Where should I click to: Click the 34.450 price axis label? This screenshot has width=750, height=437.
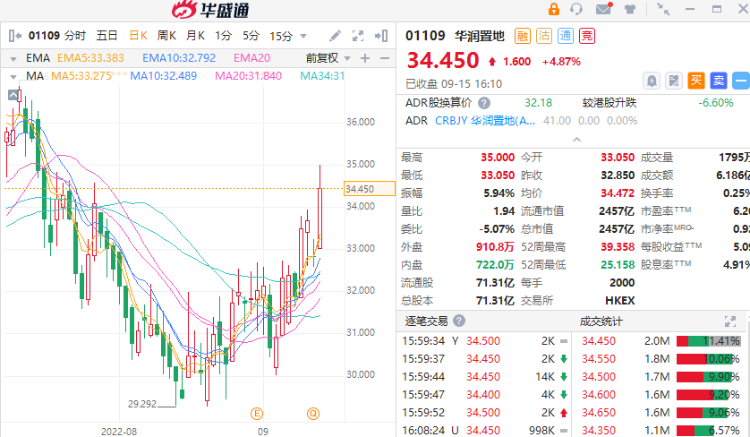tap(369, 189)
